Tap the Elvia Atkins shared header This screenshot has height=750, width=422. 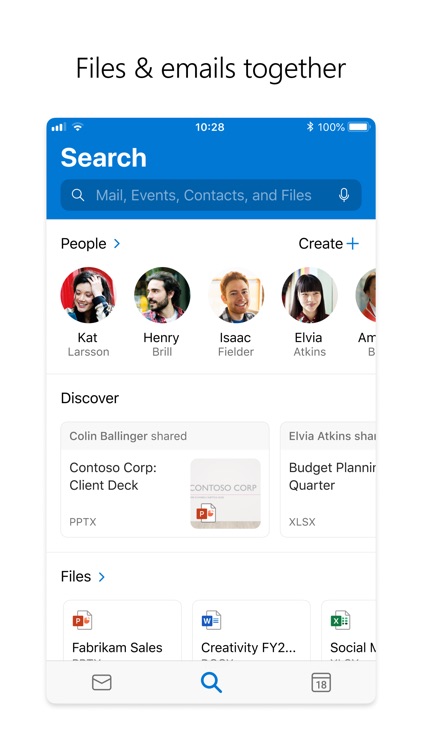(x=328, y=436)
